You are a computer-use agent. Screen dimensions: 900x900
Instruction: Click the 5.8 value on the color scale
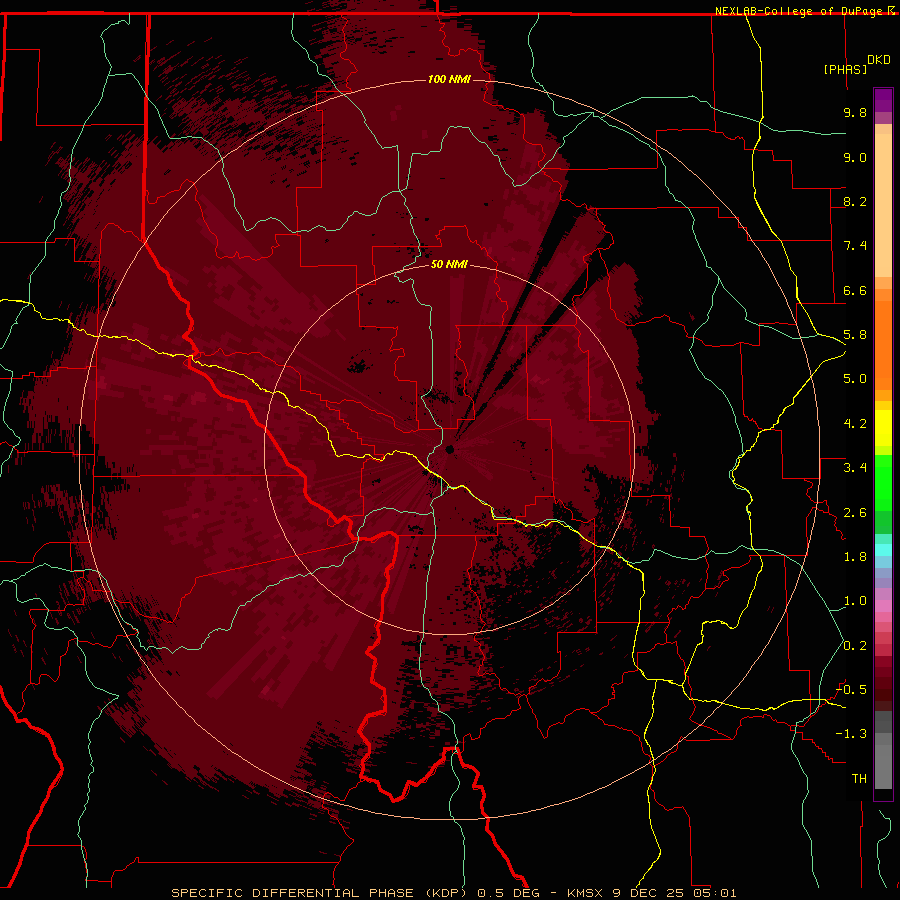coord(855,335)
